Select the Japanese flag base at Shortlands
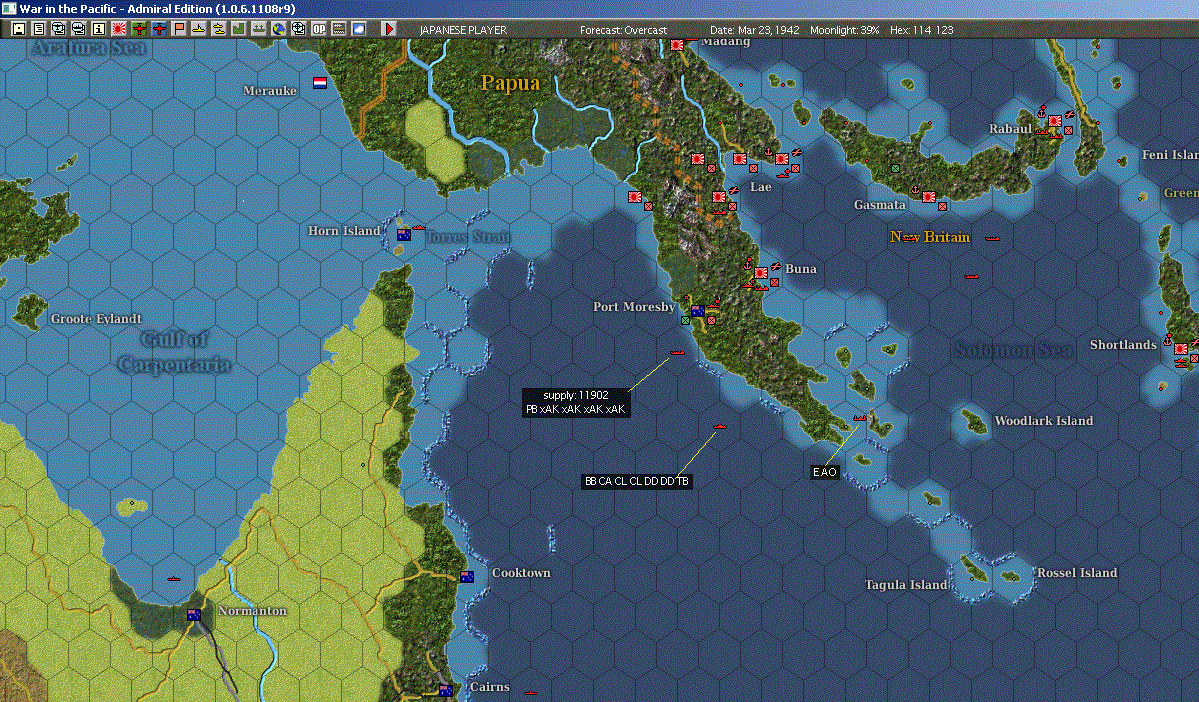Screen dimensions: 1199x702 pyautogui.click(x=1181, y=349)
